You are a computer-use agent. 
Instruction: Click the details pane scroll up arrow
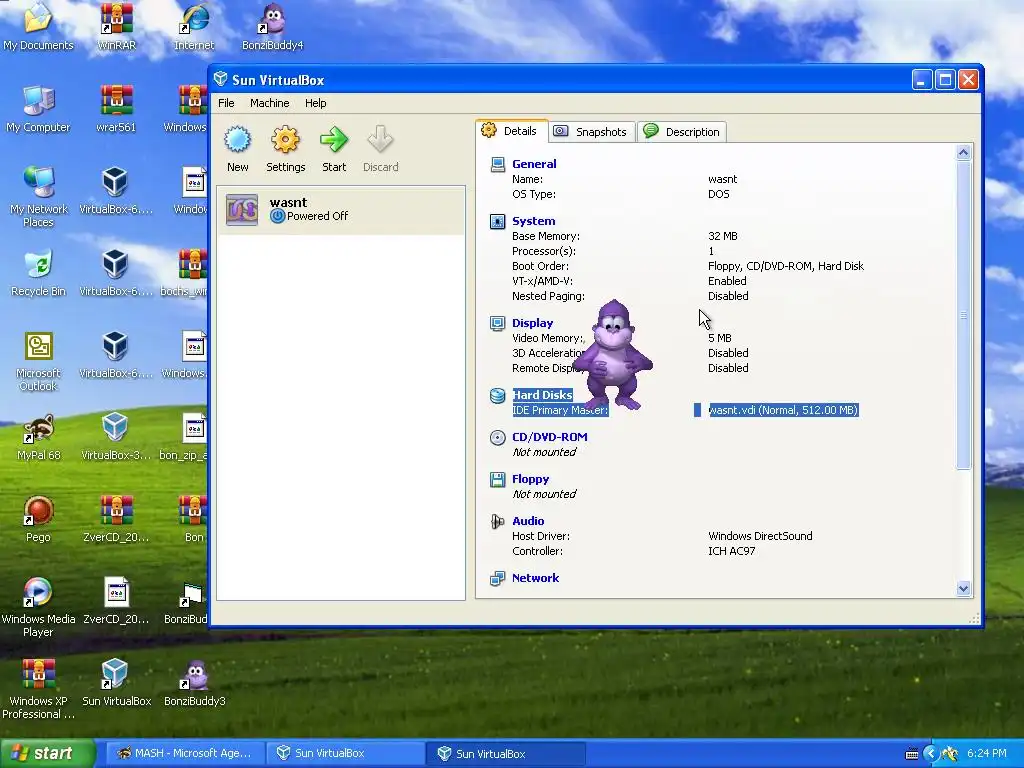point(963,153)
